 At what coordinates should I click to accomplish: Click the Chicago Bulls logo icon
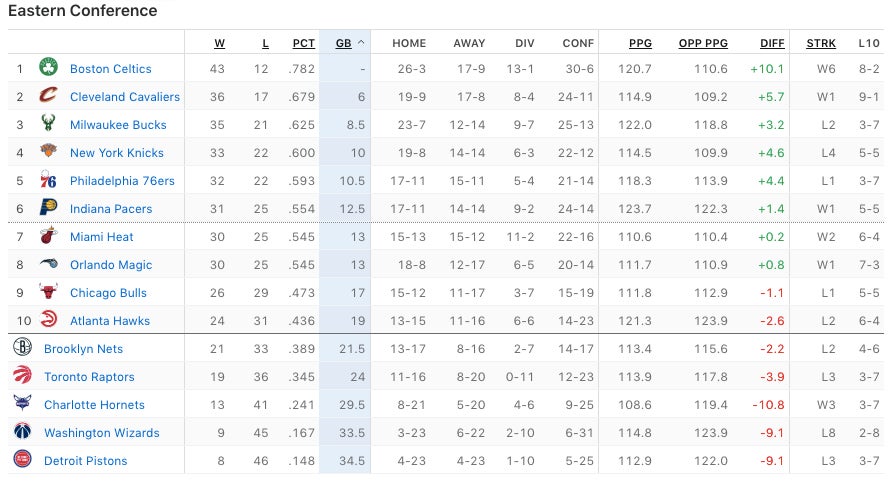click(48, 293)
